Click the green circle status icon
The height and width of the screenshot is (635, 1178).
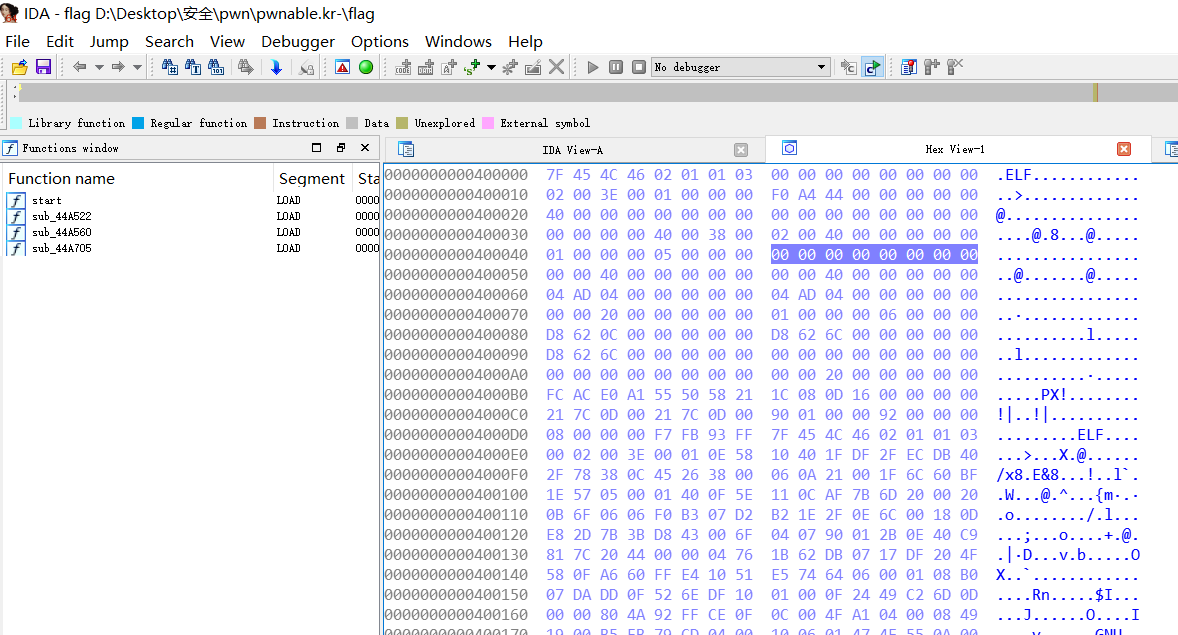click(x=366, y=67)
